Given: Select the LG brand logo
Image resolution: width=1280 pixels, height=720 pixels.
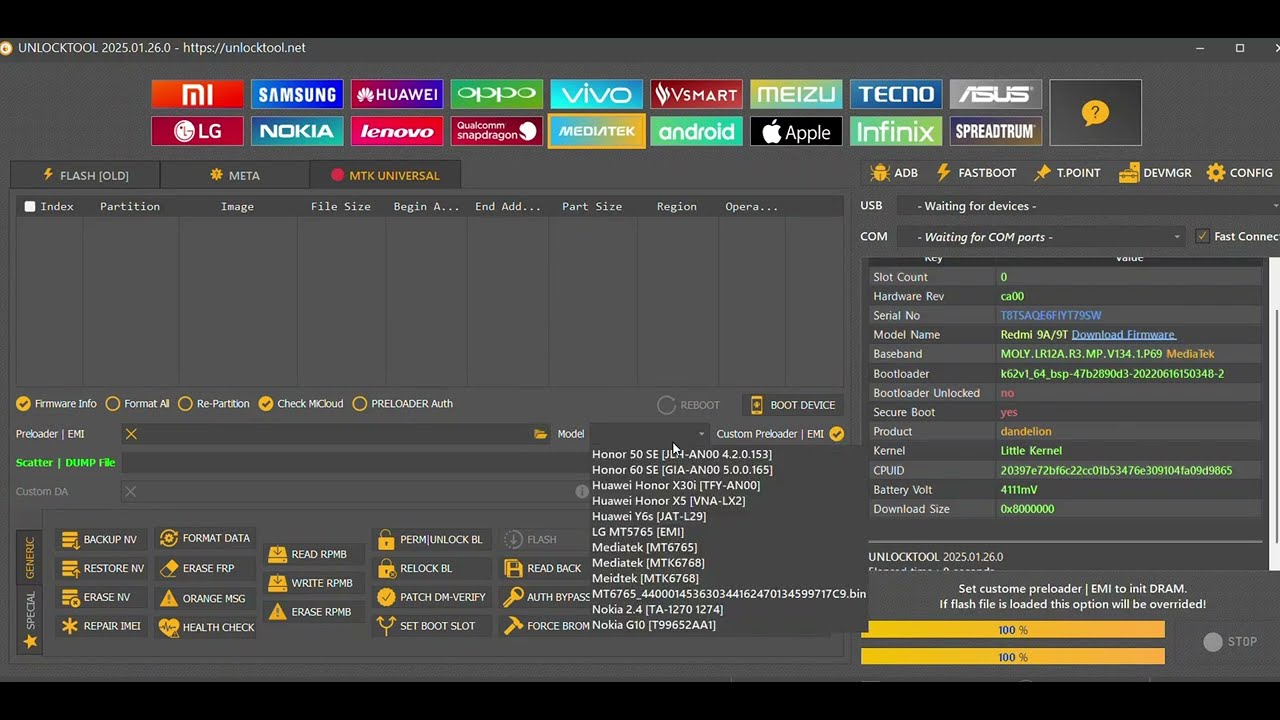Looking at the screenshot, I should (197, 131).
